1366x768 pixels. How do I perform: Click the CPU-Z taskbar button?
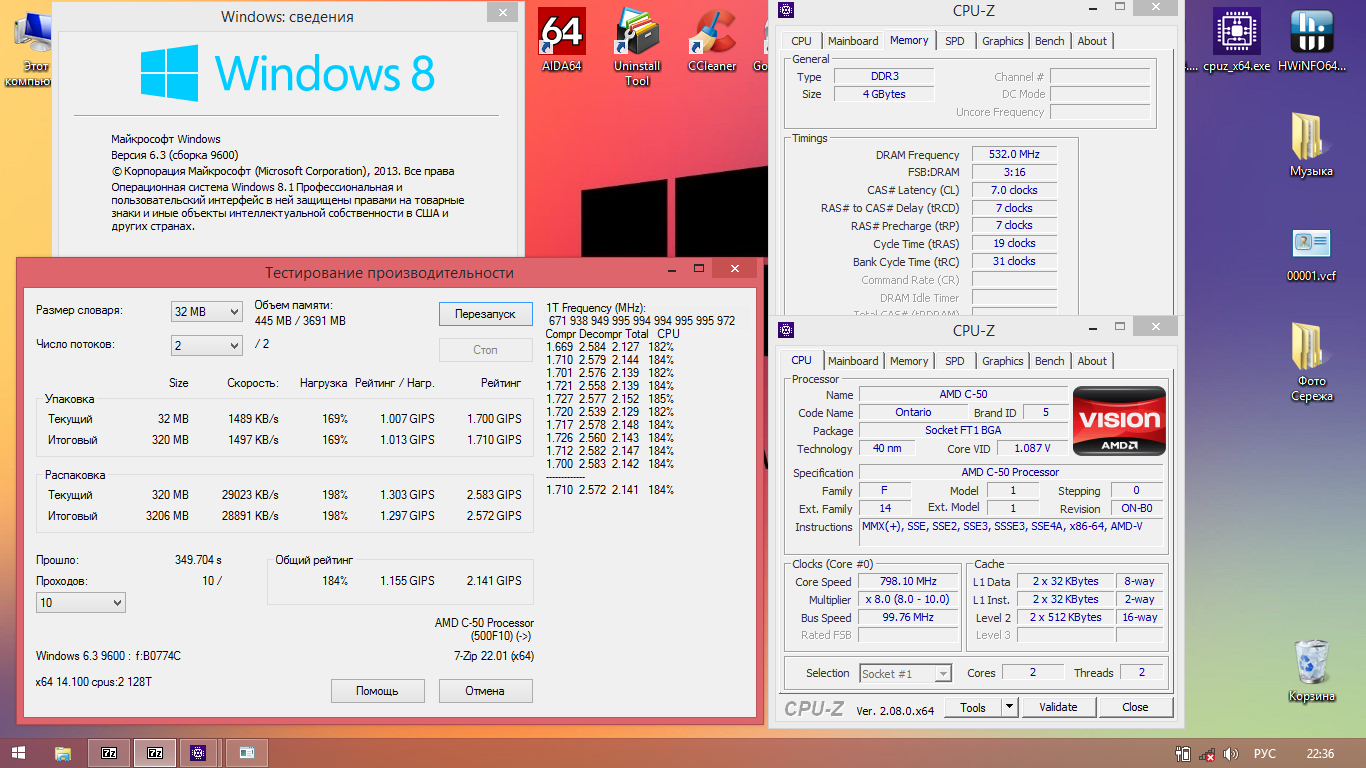[198, 753]
